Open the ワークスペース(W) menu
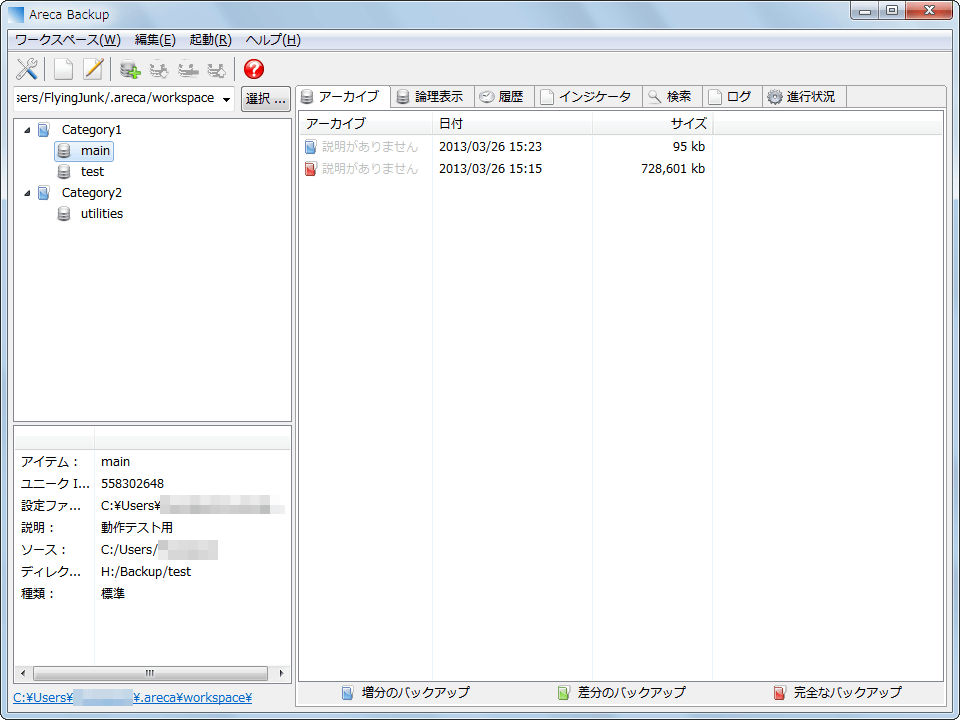Image resolution: width=960 pixels, height=720 pixels. click(67, 40)
